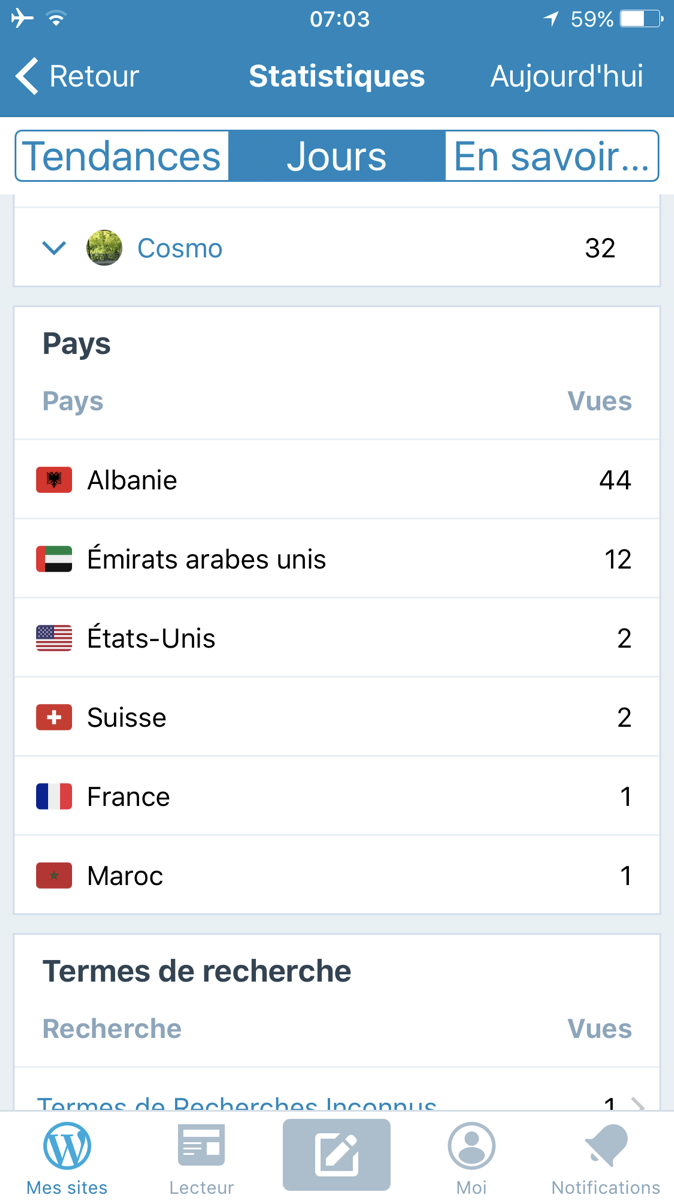The width and height of the screenshot is (674, 1200).
Task: Tap the États-Unis flag icon
Action: pos(54,638)
